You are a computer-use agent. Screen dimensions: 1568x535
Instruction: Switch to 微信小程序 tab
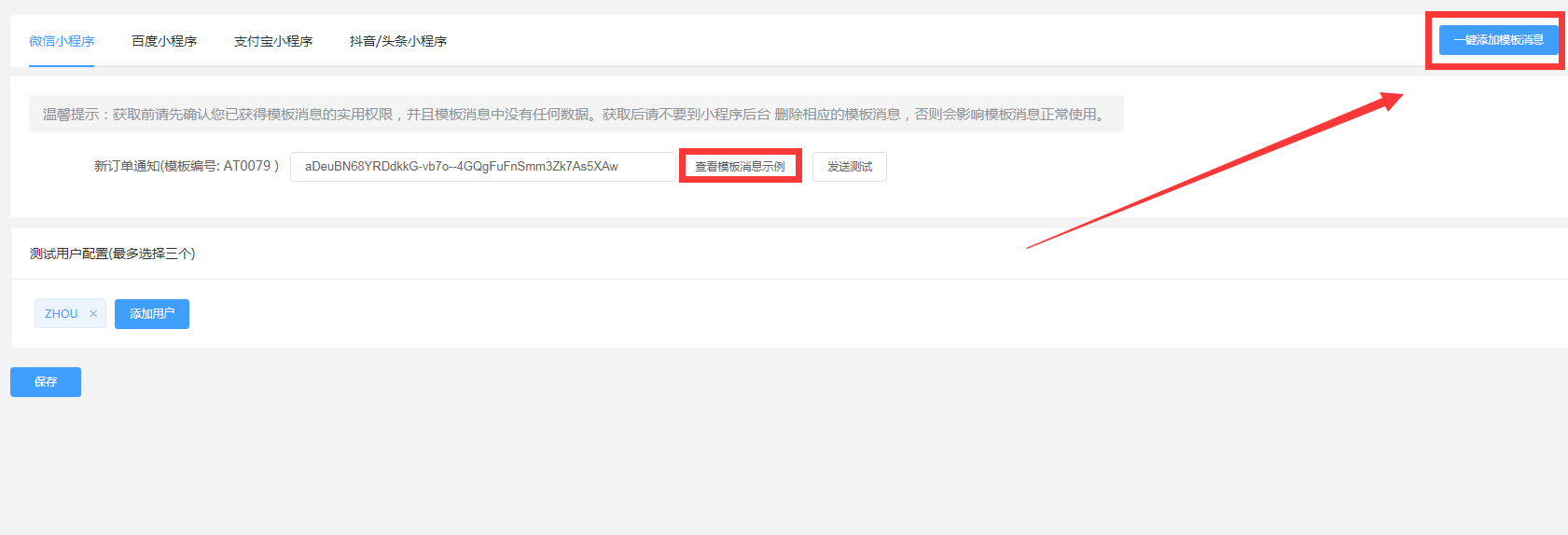click(62, 41)
